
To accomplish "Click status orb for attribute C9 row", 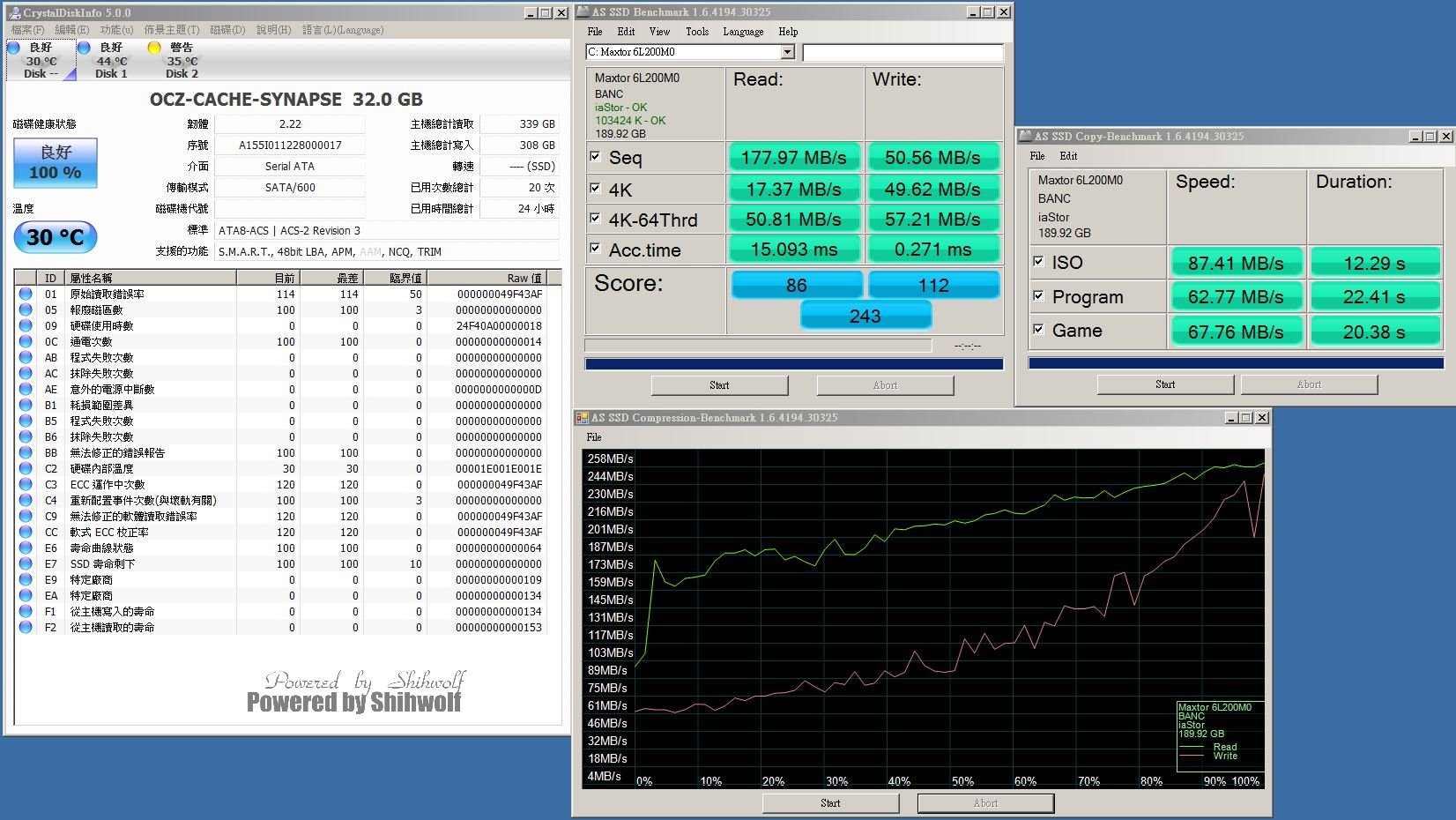I will [x=26, y=516].
